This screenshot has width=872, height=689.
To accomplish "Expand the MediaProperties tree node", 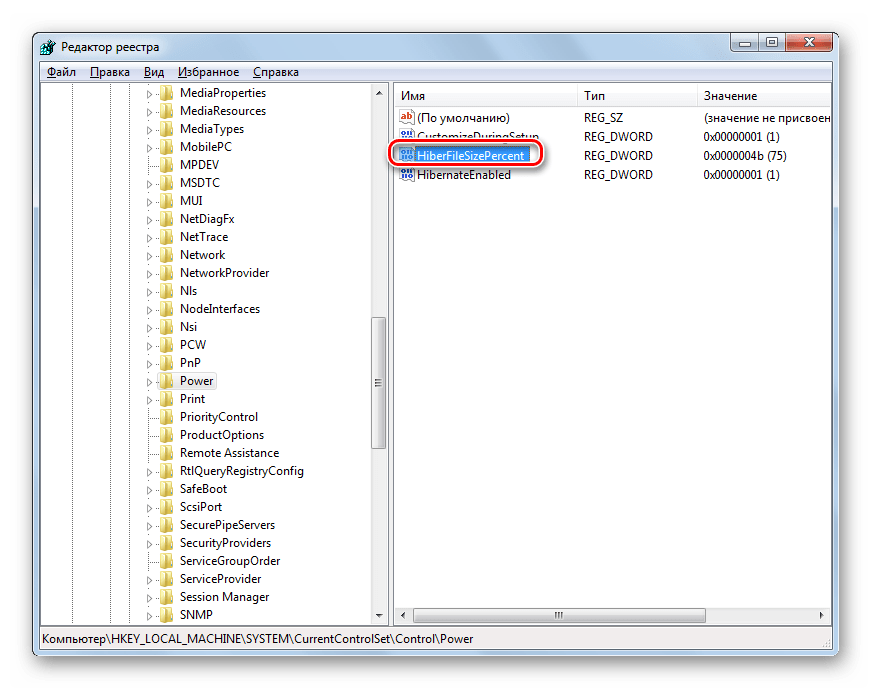I will pos(149,94).
